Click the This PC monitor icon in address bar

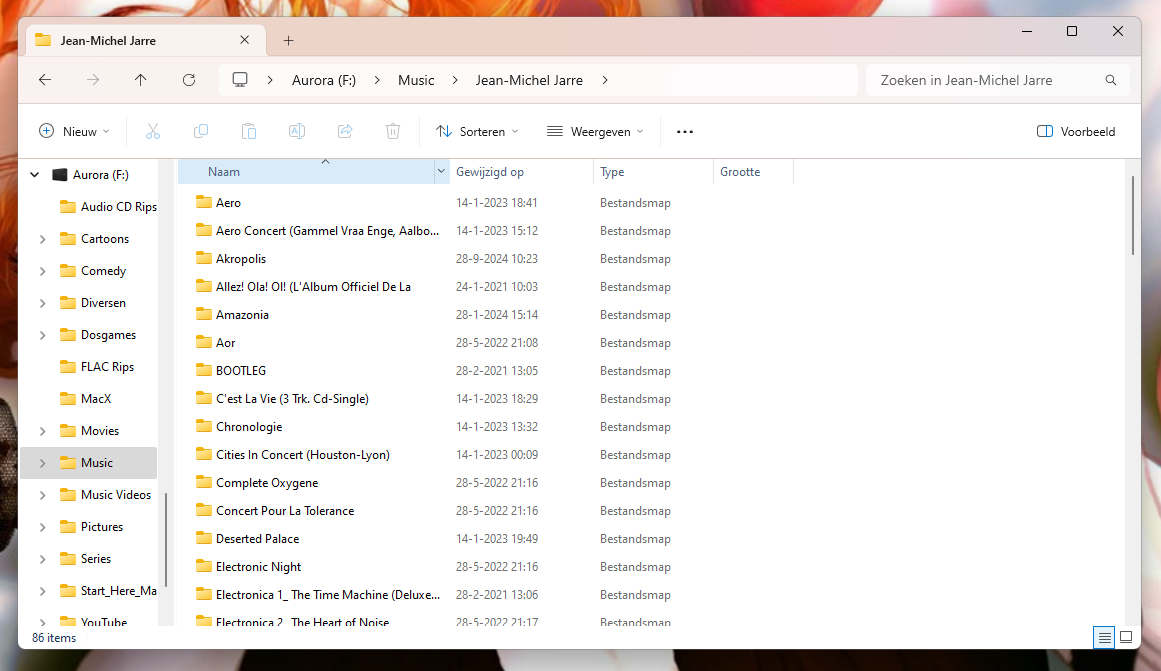(240, 80)
